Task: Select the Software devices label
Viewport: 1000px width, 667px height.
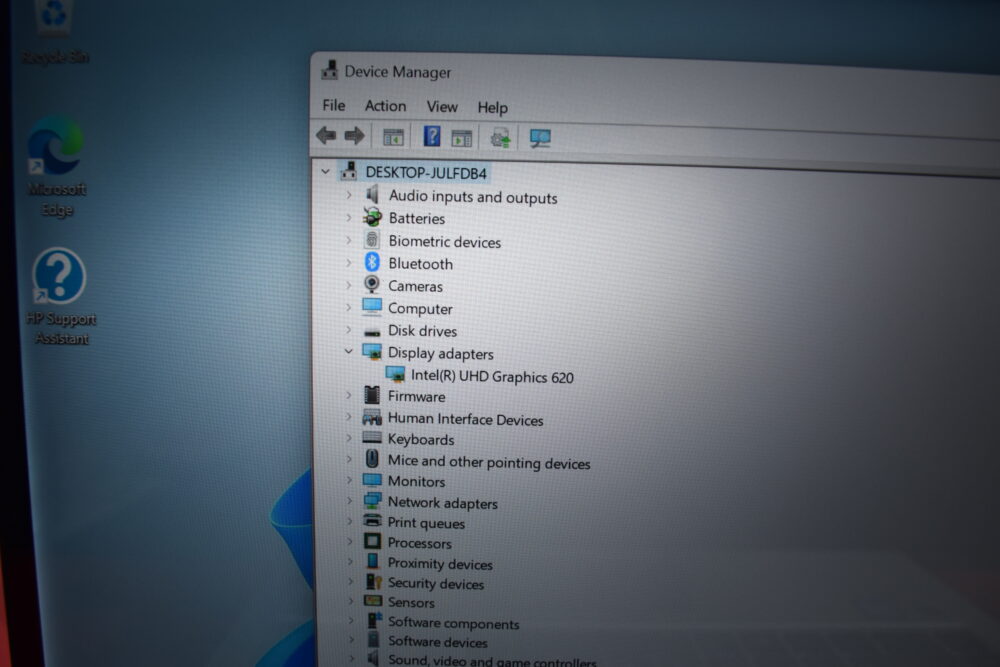Action: tap(438, 642)
